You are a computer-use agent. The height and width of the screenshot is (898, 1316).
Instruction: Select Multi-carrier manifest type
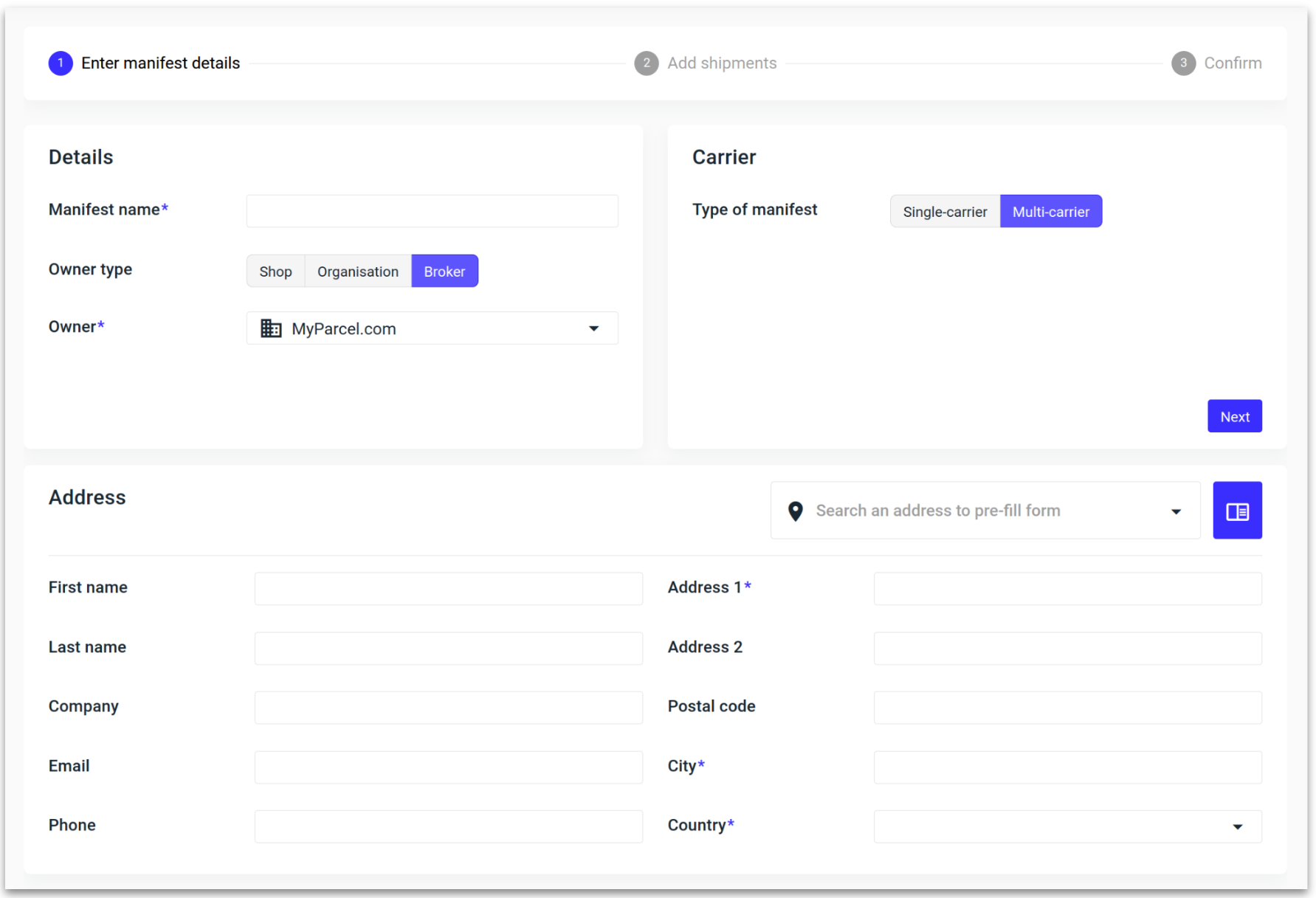tap(1050, 212)
